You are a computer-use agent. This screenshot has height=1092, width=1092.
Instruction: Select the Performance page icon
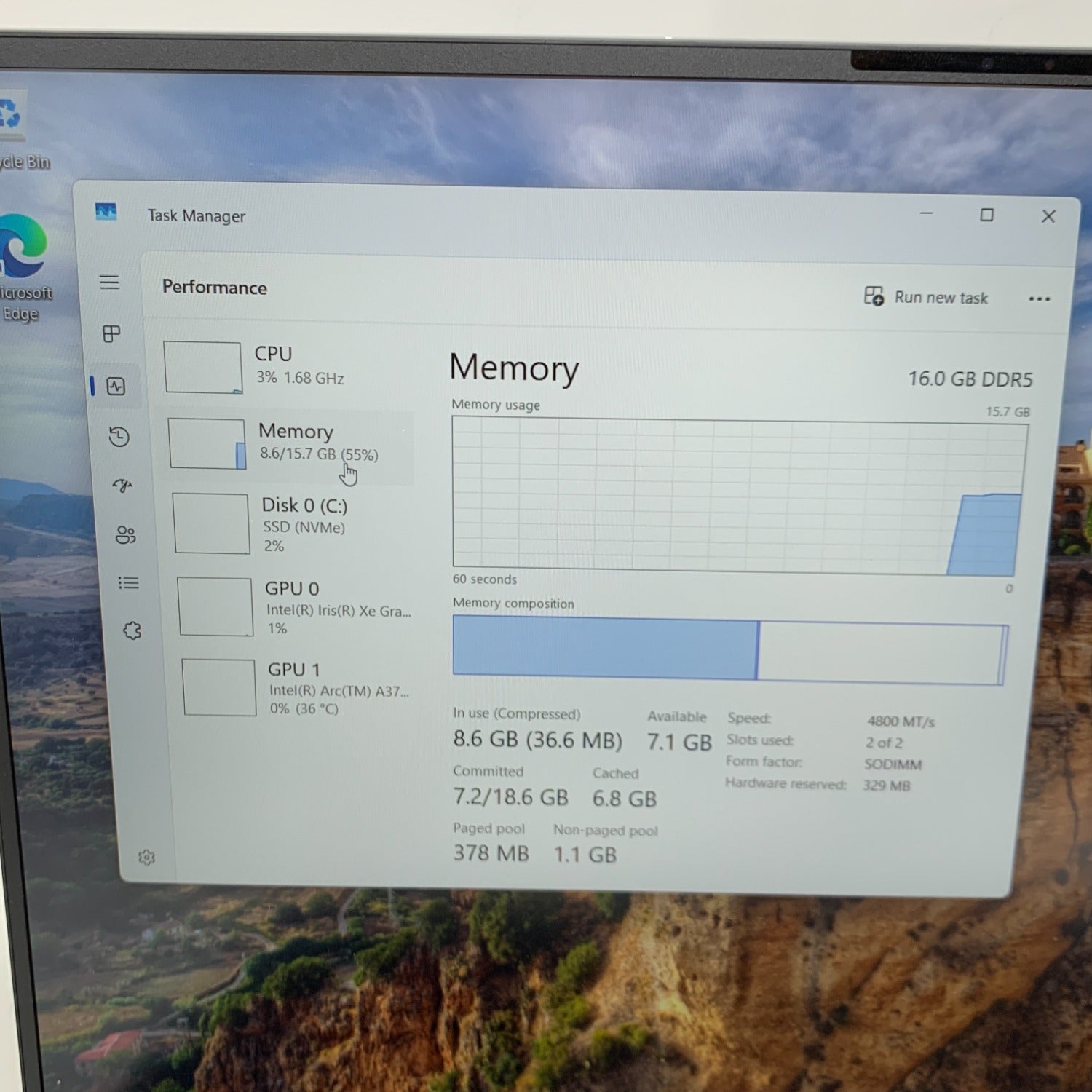point(116,386)
